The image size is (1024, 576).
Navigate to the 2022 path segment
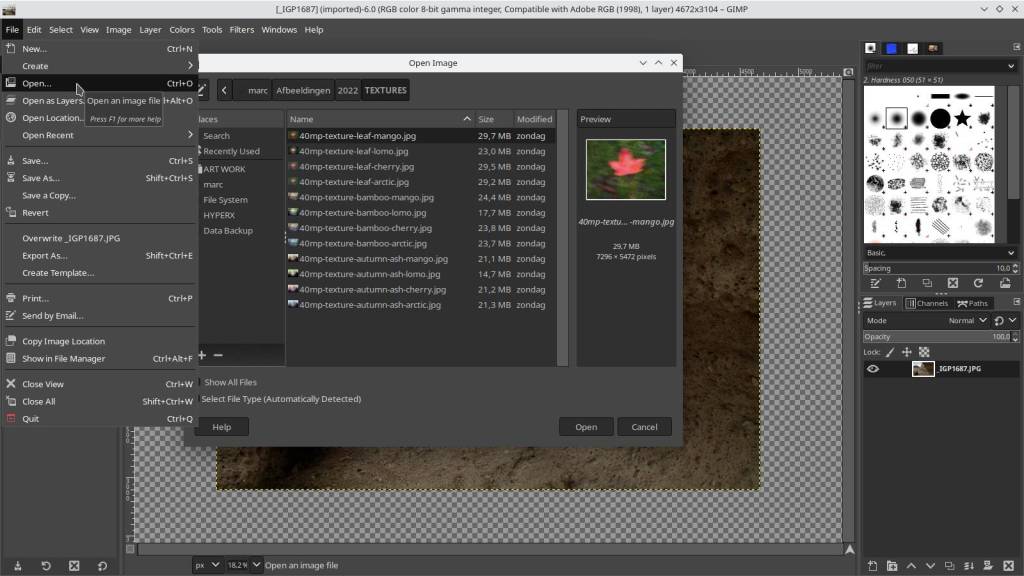(347, 90)
